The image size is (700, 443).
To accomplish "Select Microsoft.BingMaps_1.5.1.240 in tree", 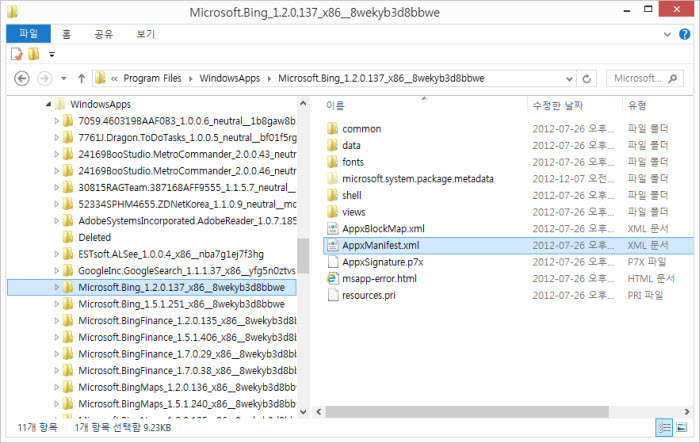I will 187,404.
